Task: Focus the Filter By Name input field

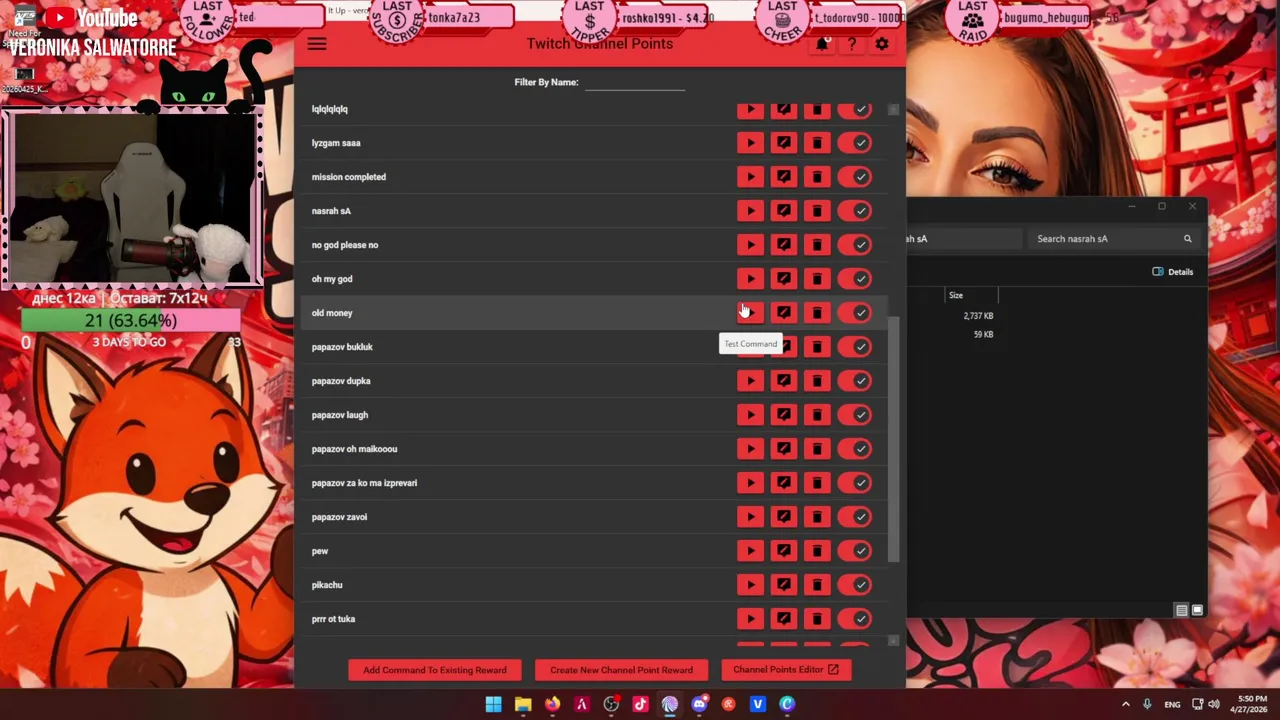Action: [635, 82]
